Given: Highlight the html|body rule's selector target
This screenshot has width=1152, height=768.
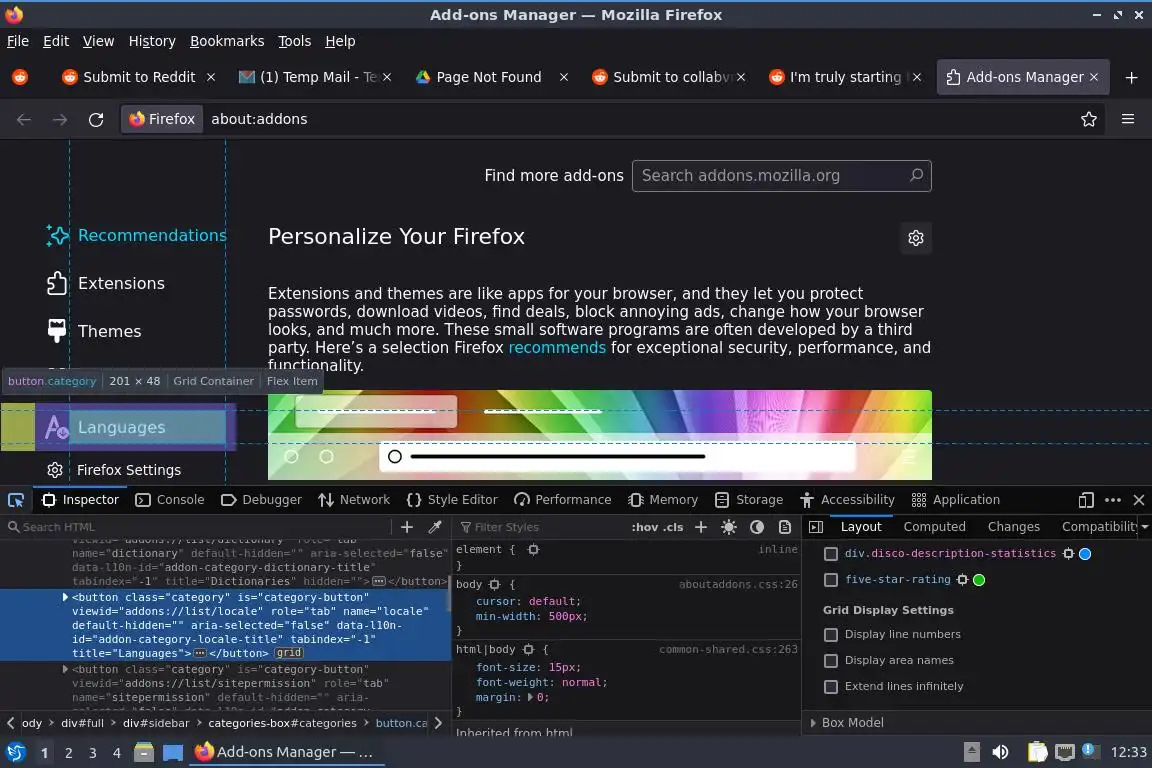Looking at the screenshot, I should tap(528, 650).
